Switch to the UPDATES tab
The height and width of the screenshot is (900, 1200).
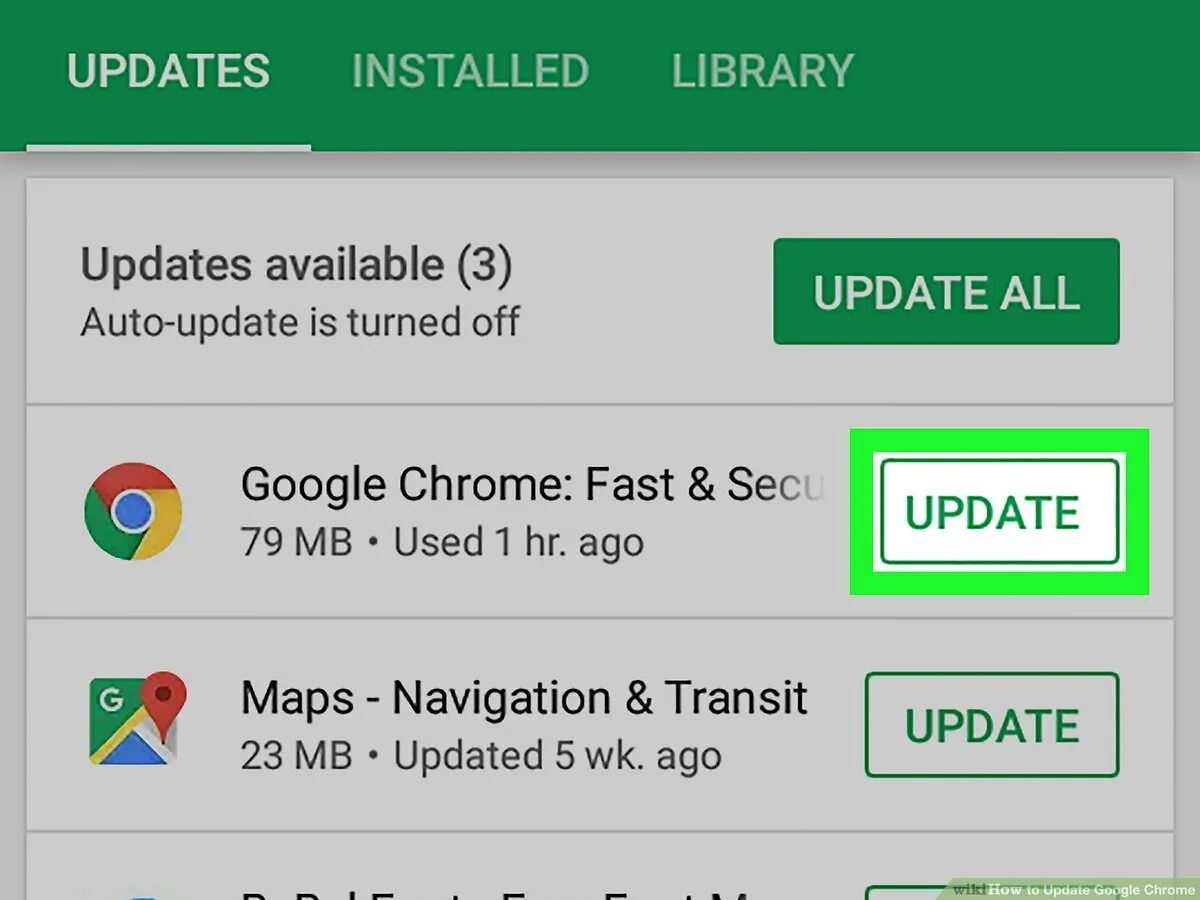168,71
